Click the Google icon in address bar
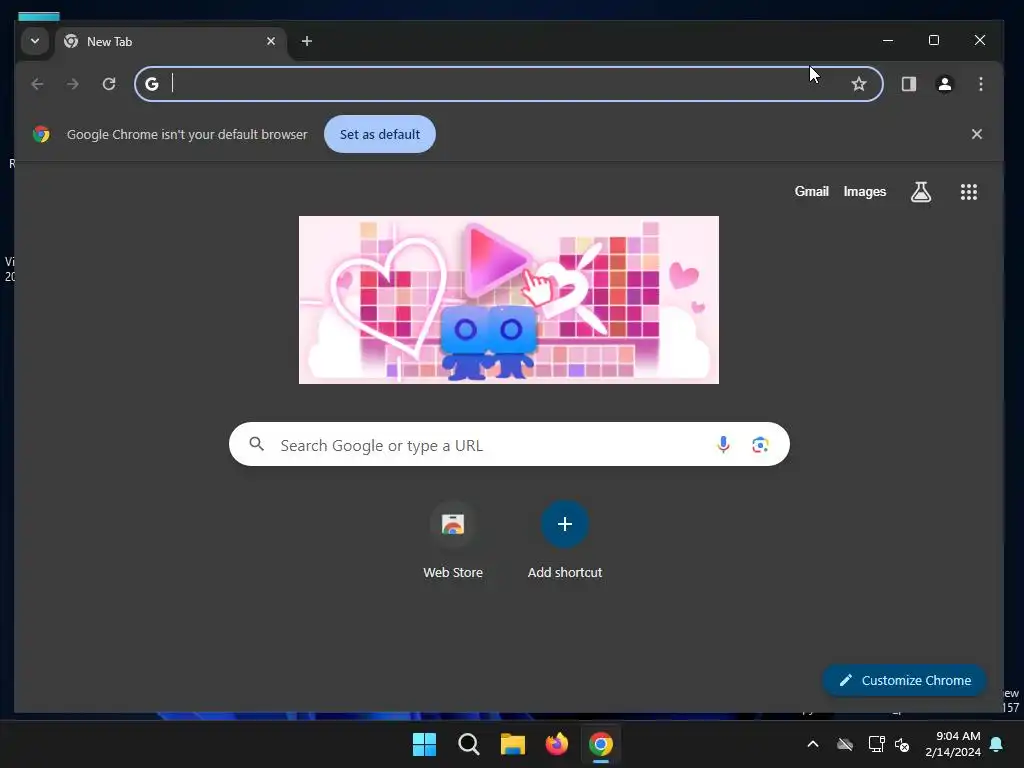This screenshot has width=1024, height=768. click(152, 84)
